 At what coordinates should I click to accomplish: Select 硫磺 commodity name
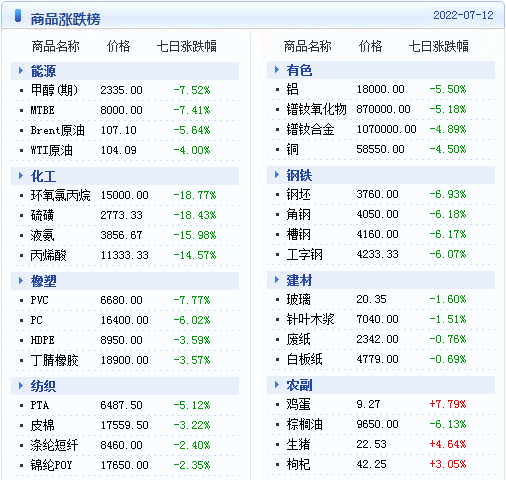point(42,215)
